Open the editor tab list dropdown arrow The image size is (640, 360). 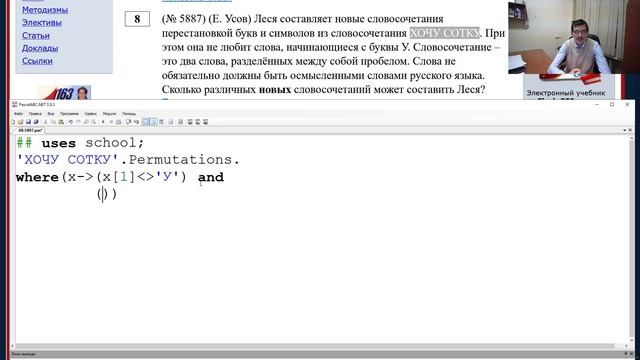point(624,130)
